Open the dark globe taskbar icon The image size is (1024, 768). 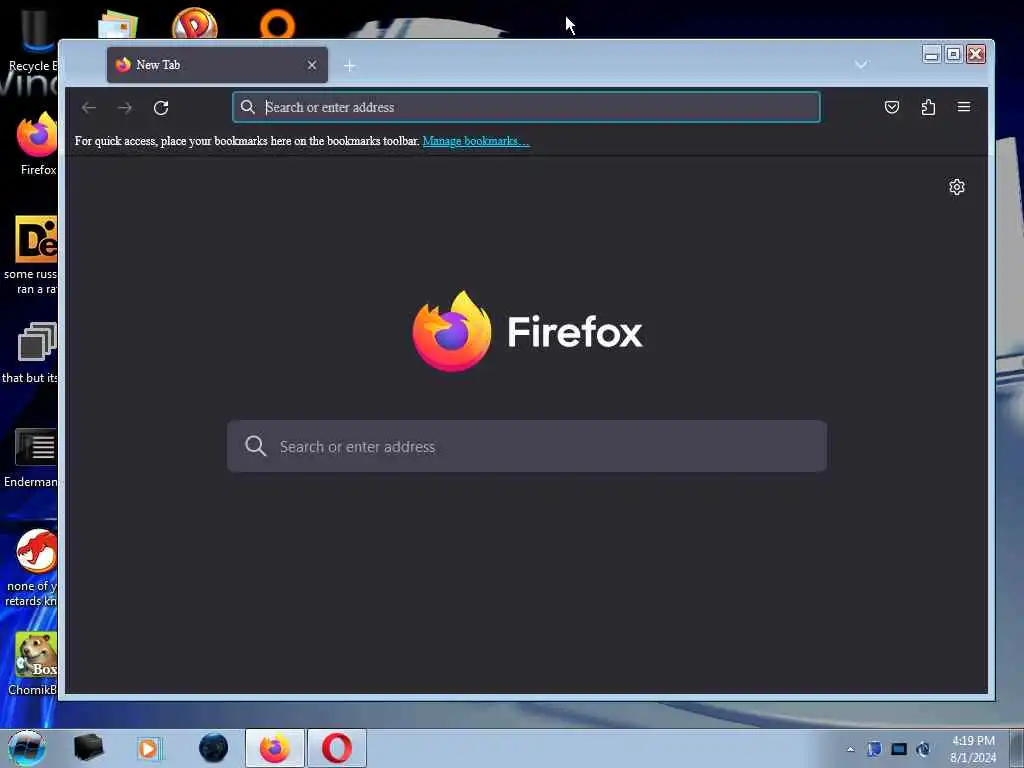click(x=214, y=748)
